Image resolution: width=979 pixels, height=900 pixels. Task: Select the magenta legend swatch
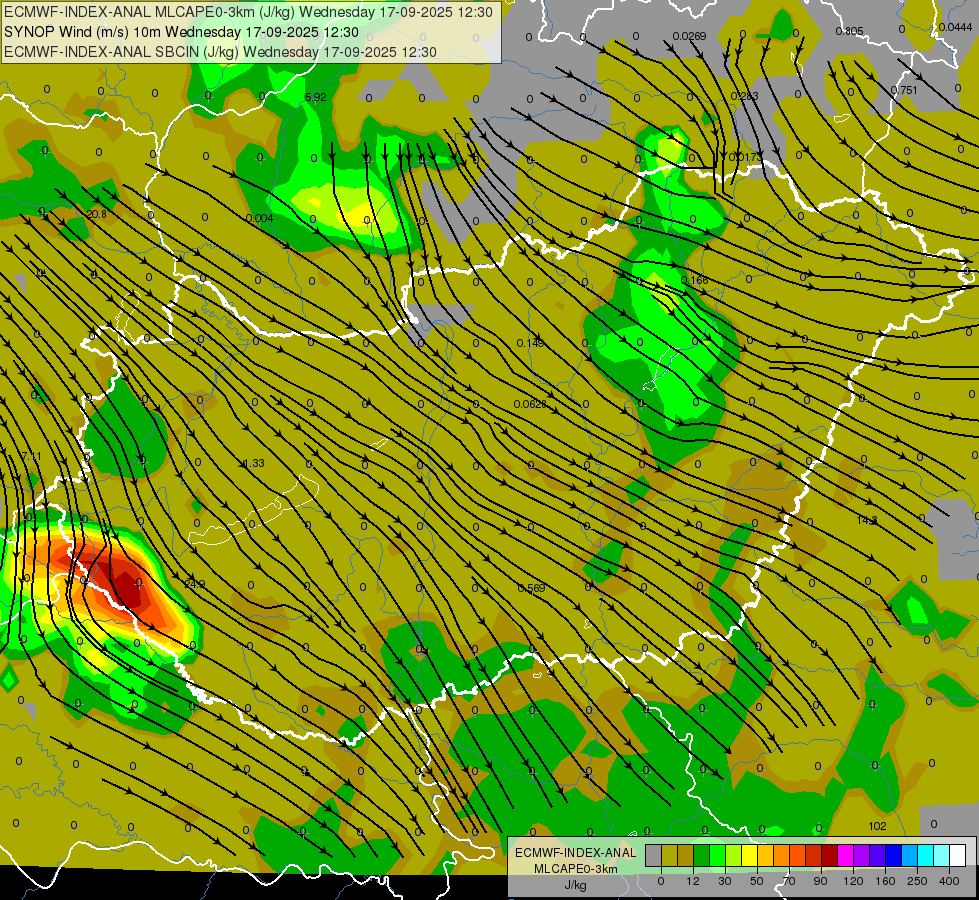click(x=845, y=855)
